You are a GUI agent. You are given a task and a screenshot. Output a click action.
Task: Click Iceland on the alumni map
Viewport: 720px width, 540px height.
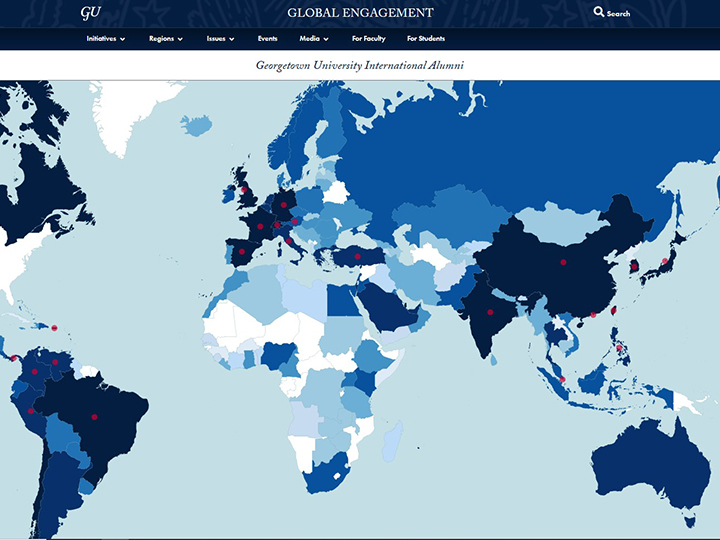click(196, 125)
